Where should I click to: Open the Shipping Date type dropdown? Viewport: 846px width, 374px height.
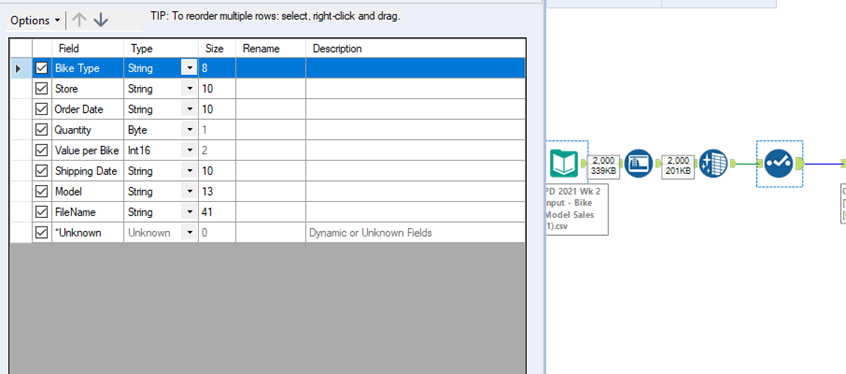[x=189, y=171]
